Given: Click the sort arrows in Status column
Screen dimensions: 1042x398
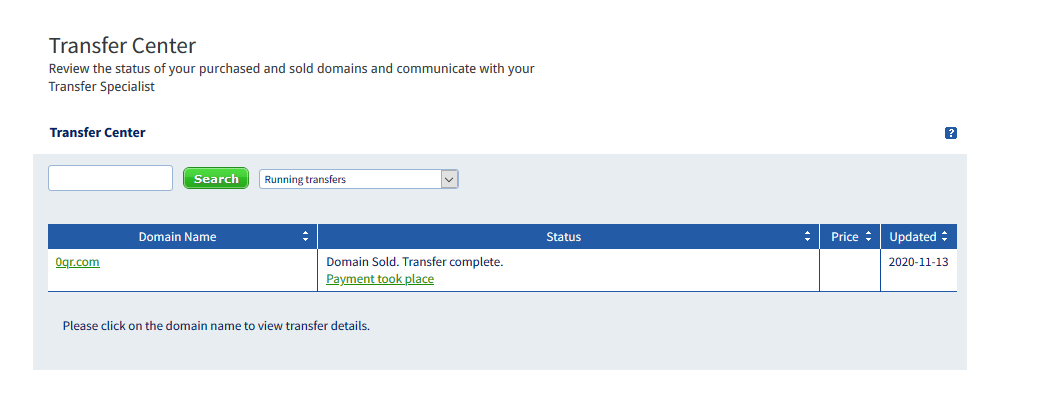Looking at the screenshot, I should click(807, 237).
